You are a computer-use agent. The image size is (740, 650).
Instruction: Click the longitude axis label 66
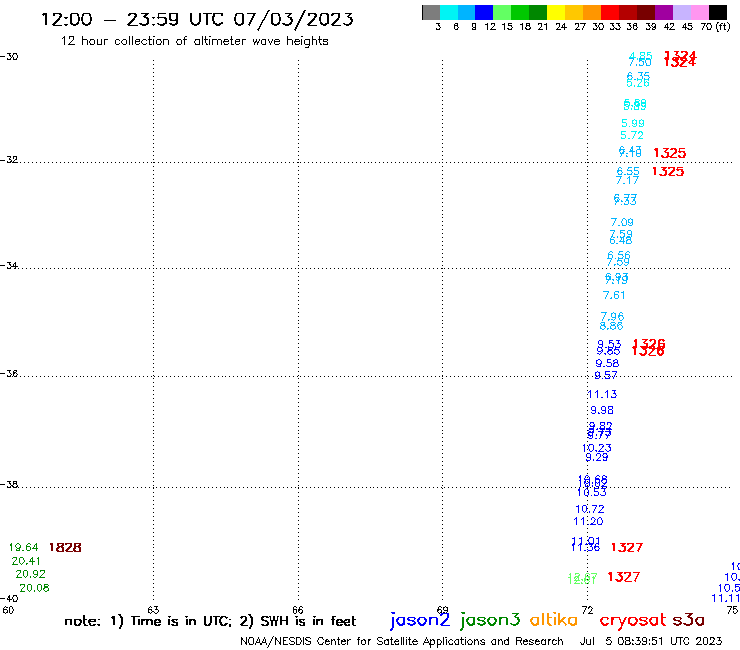coord(298,610)
